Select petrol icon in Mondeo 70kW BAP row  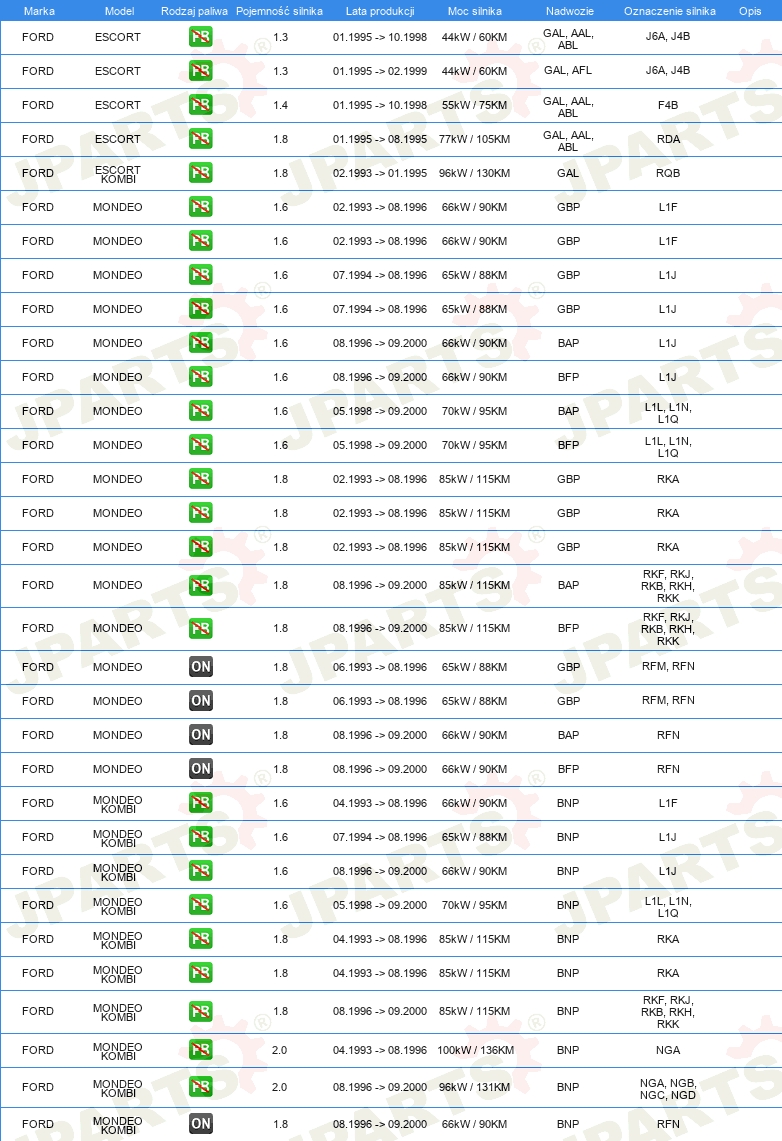click(x=201, y=411)
